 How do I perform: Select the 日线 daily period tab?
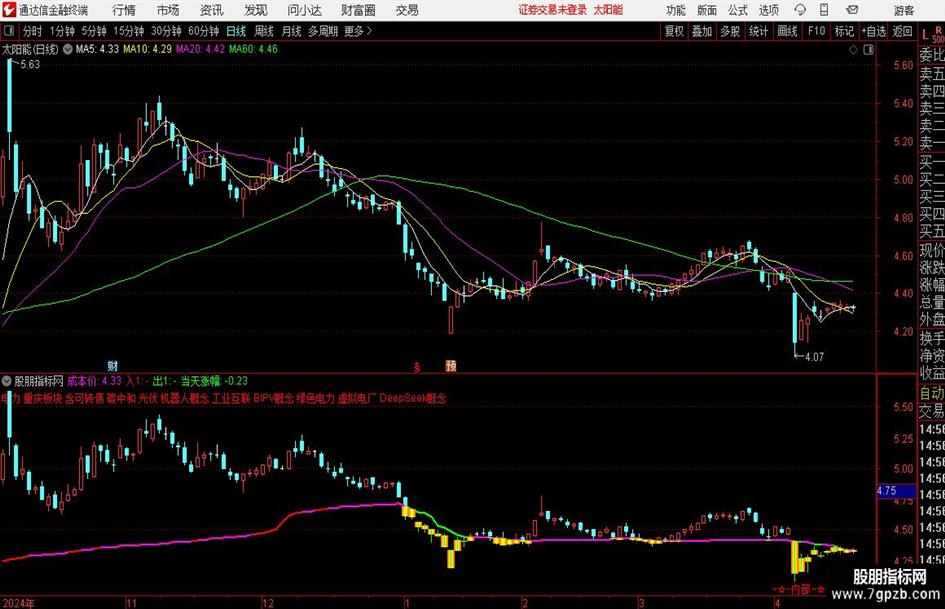click(236, 31)
